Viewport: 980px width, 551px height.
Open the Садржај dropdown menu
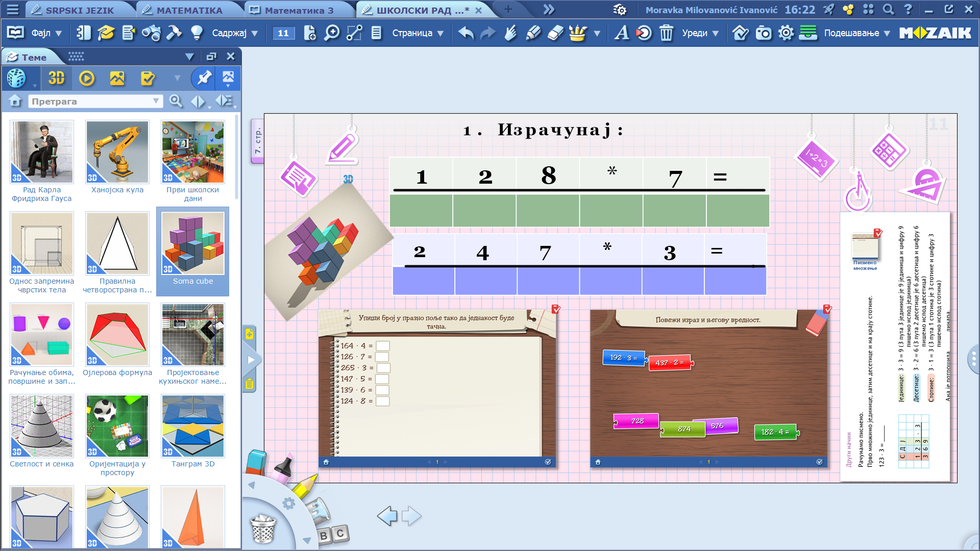[234, 33]
